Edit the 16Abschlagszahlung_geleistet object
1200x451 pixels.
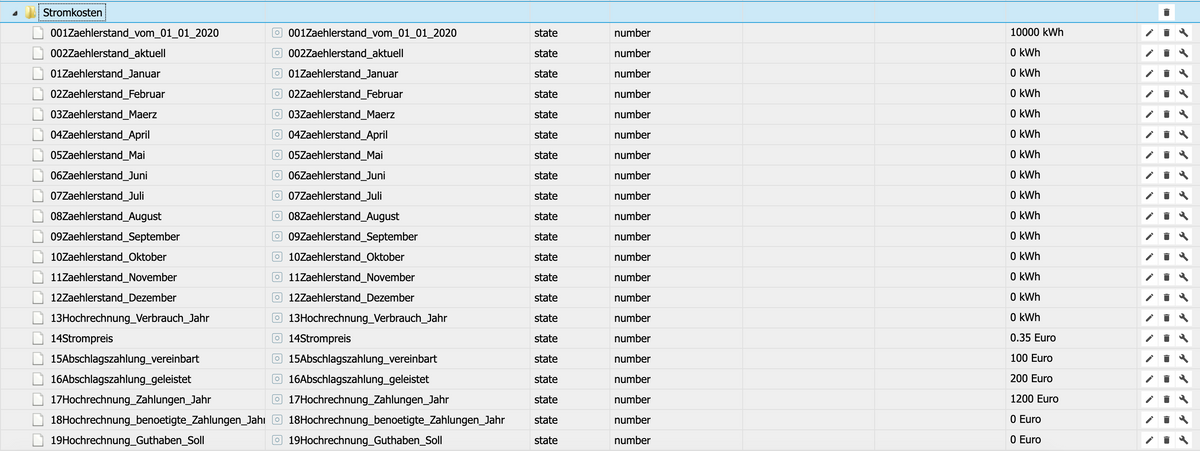click(x=1149, y=379)
